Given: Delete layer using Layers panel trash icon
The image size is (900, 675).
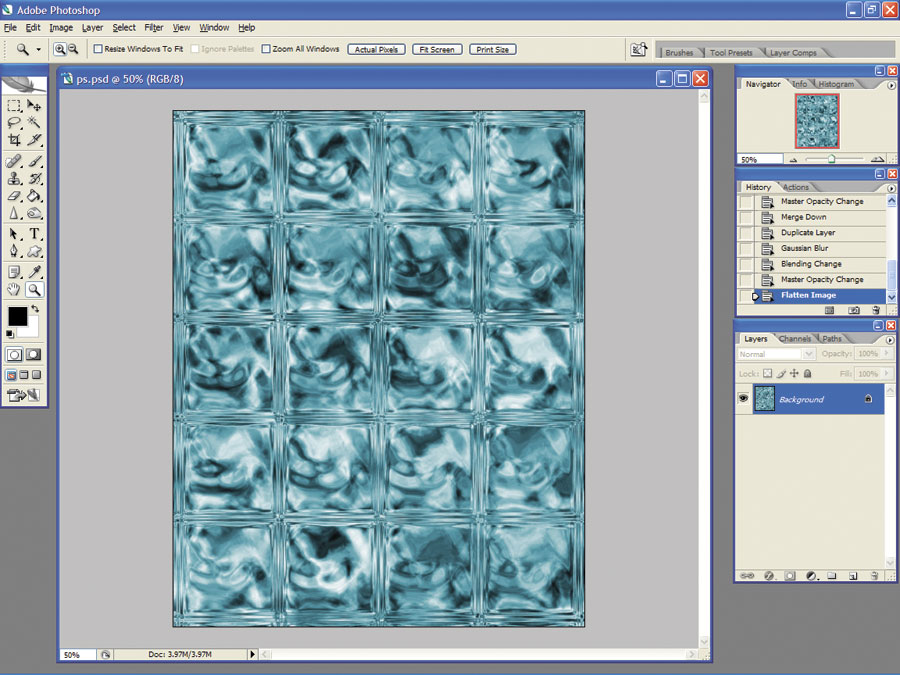Looking at the screenshot, I should coord(874,575).
